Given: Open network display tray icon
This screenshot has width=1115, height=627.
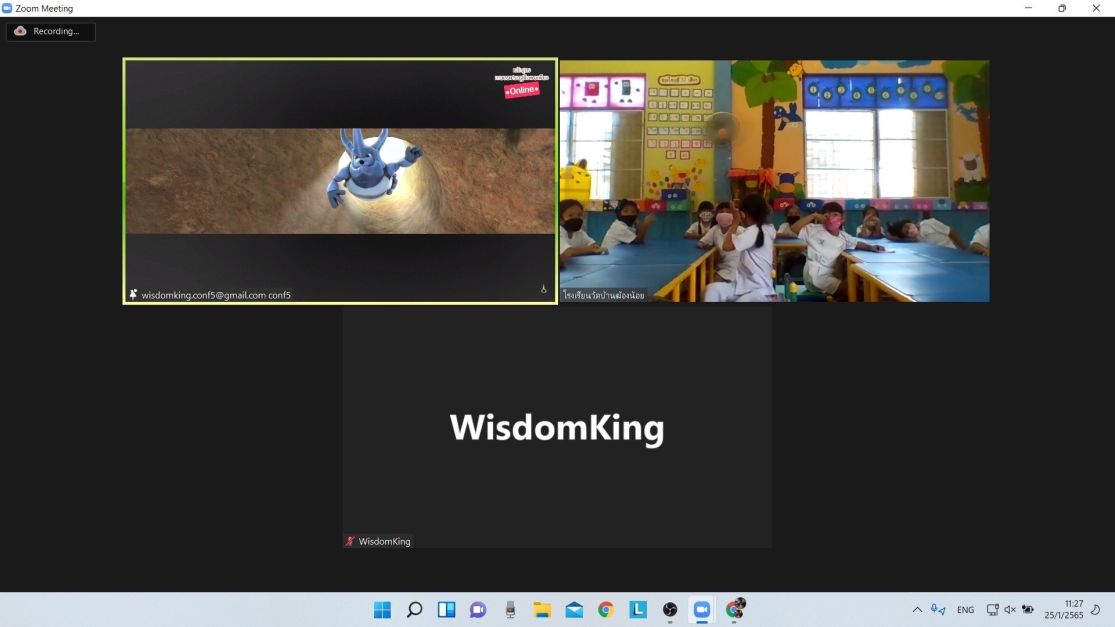Looking at the screenshot, I should pos(992,609).
